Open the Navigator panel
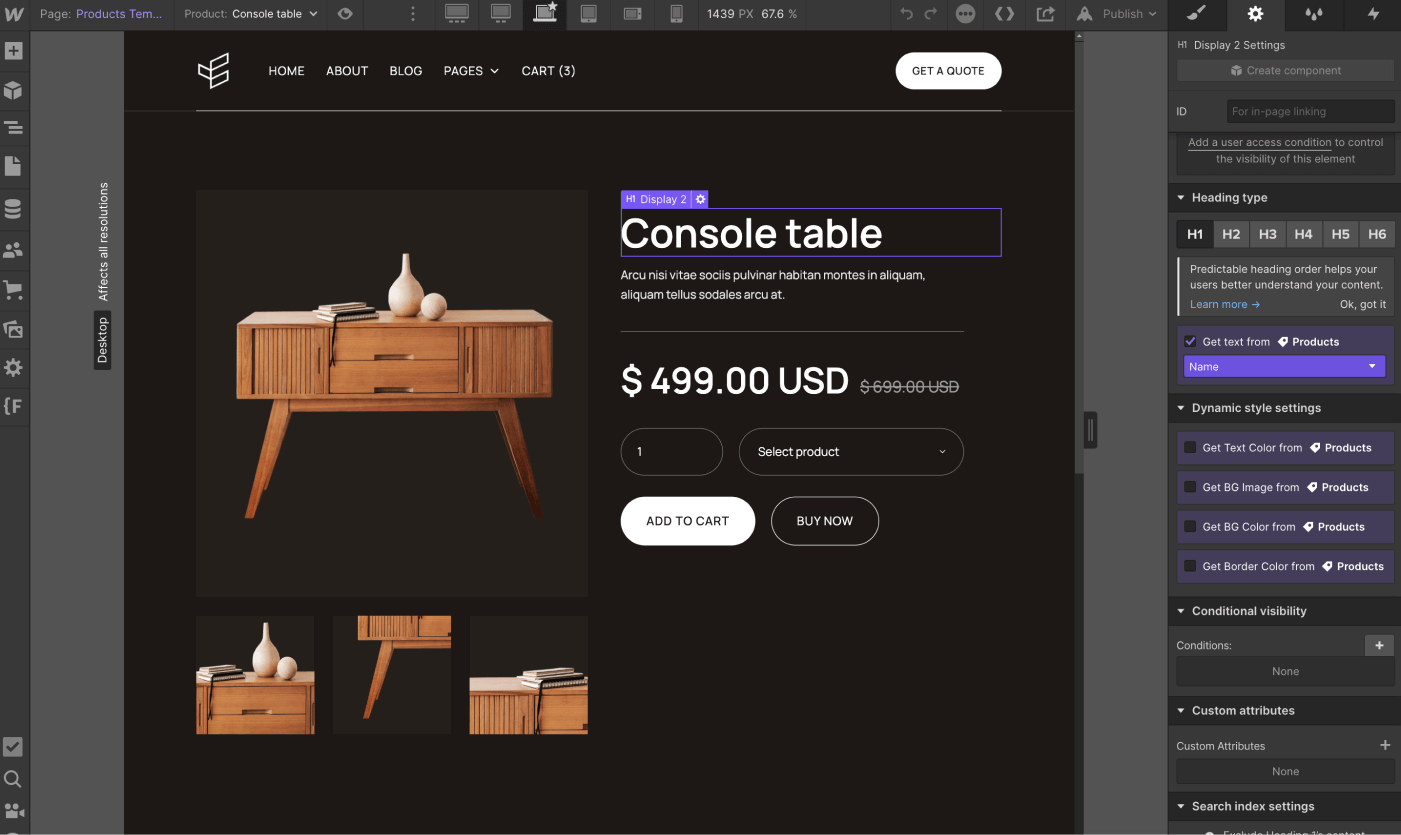1401x835 pixels. [x=14, y=128]
